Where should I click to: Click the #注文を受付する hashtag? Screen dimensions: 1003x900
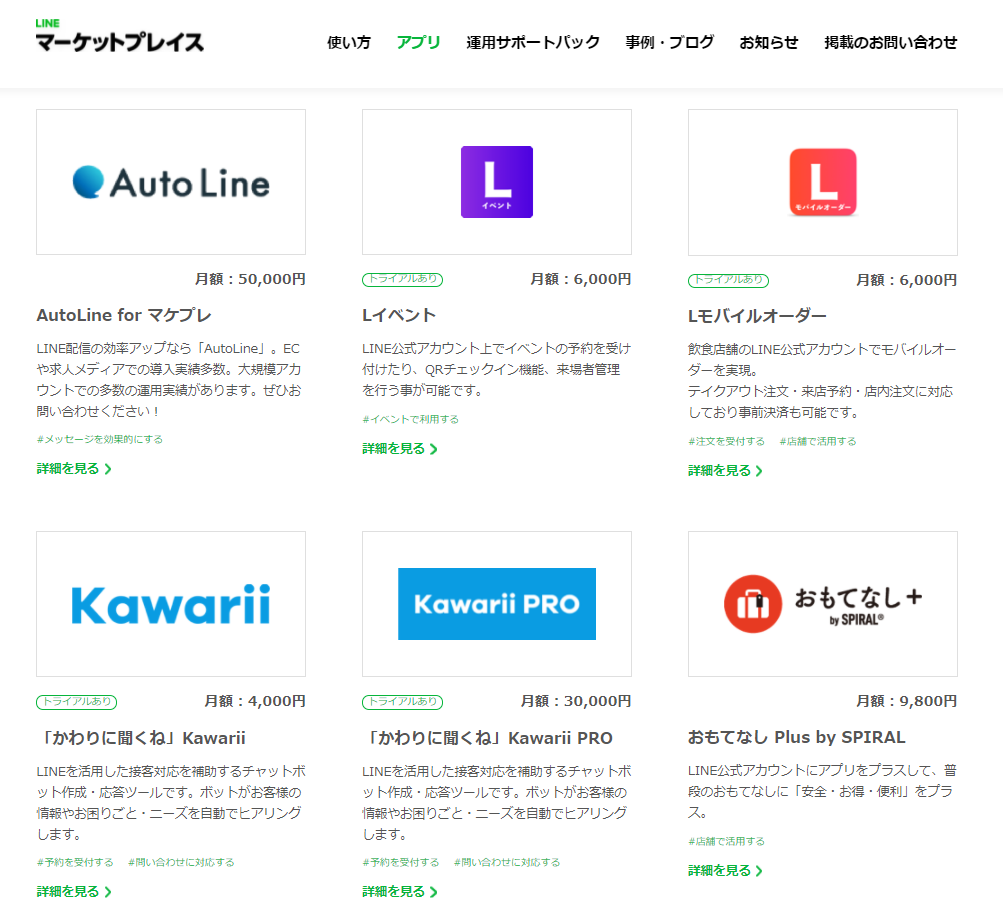pyautogui.click(x=727, y=441)
